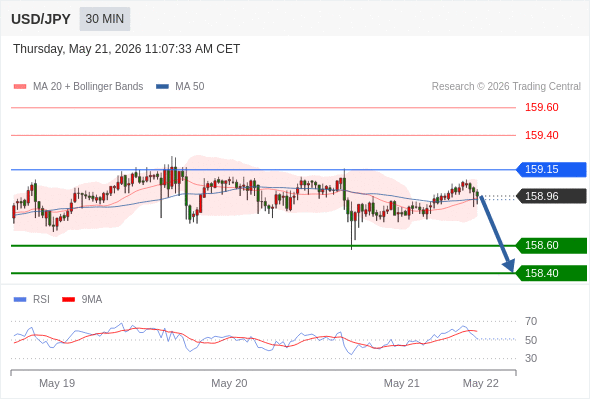The width and height of the screenshot is (590, 400).
Task: Click the May 22 date axis label
Action: (x=481, y=383)
